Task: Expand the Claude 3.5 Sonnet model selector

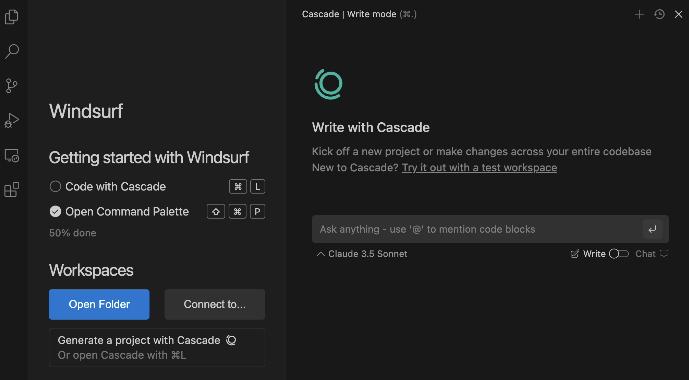Action: pyautogui.click(x=362, y=254)
